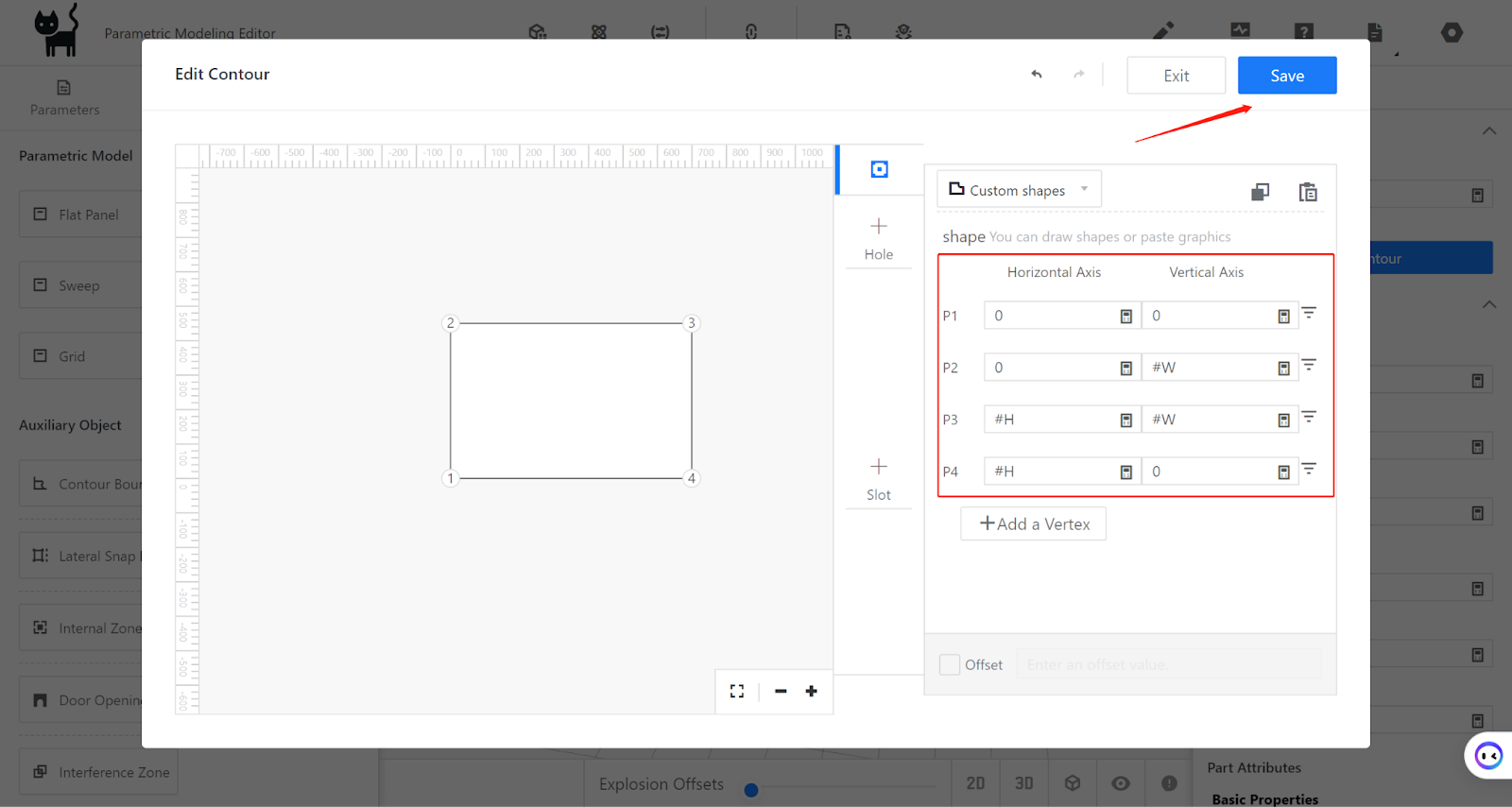Click the redo arrow icon
The width and height of the screenshot is (1512, 807).
pyautogui.click(x=1079, y=75)
